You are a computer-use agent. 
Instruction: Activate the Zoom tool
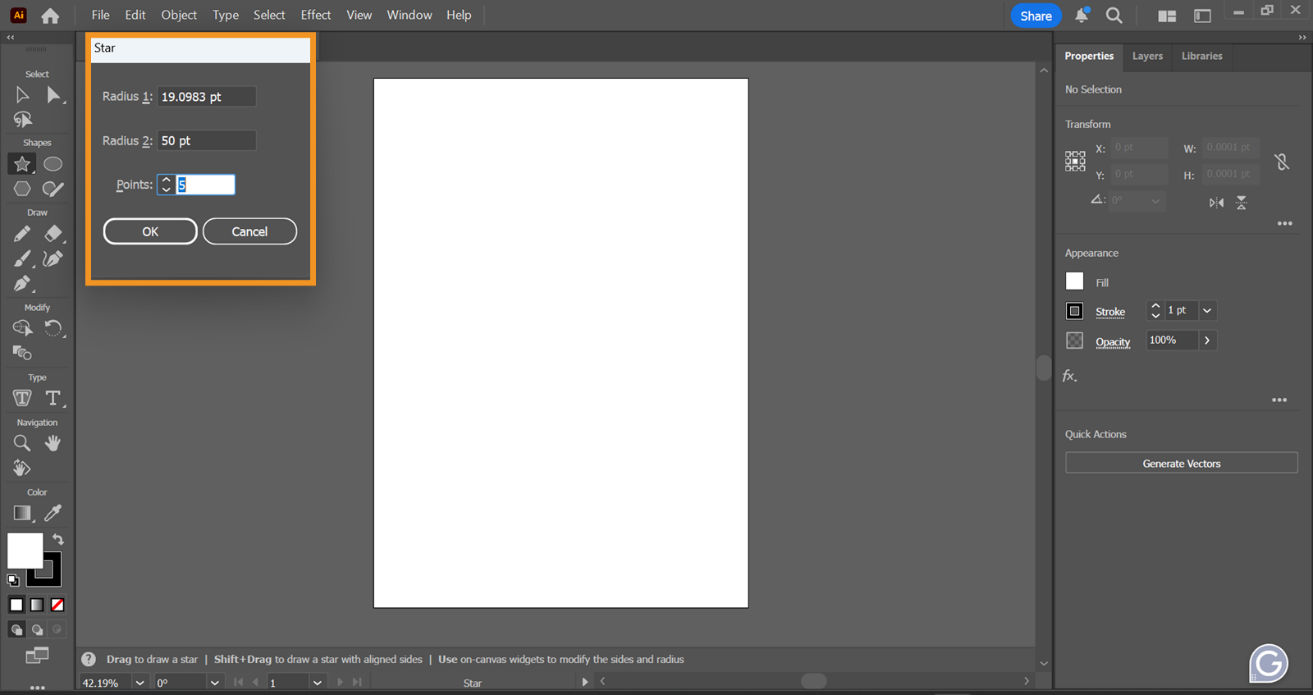point(20,443)
